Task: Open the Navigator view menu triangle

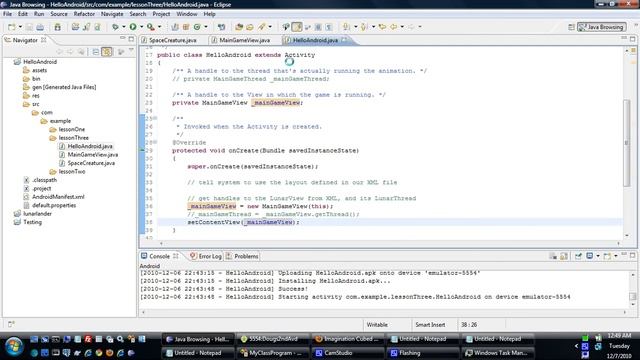Action: 131,51
